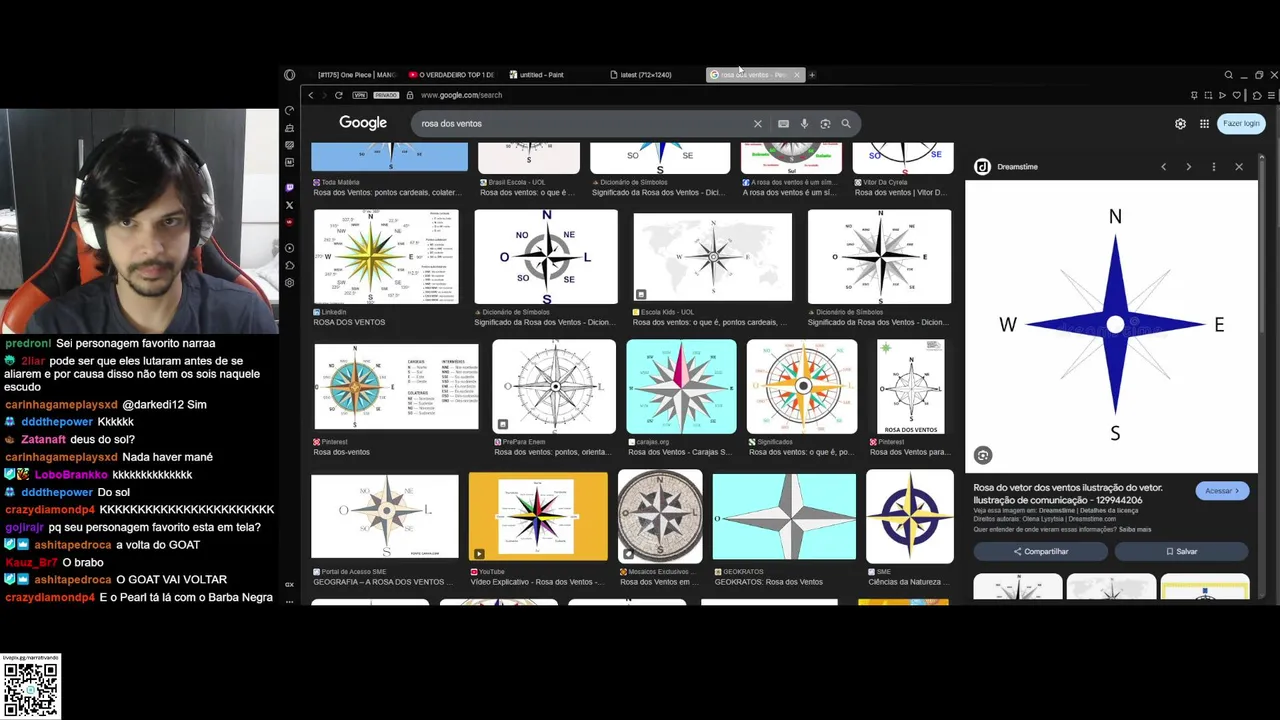Viewport: 1280px width, 720px height.
Task: Focus the www.google.com/search address bar
Action: [461, 95]
